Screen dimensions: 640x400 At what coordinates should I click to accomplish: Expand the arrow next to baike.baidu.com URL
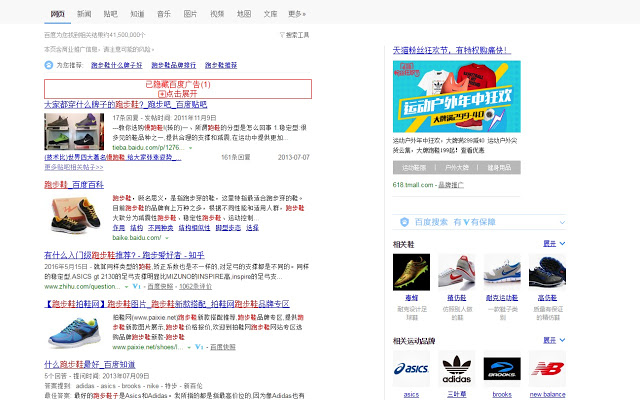(x=167, y=238)
